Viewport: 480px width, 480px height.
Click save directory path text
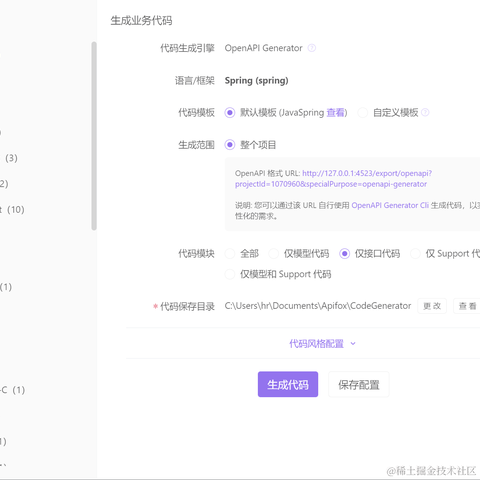318,306
